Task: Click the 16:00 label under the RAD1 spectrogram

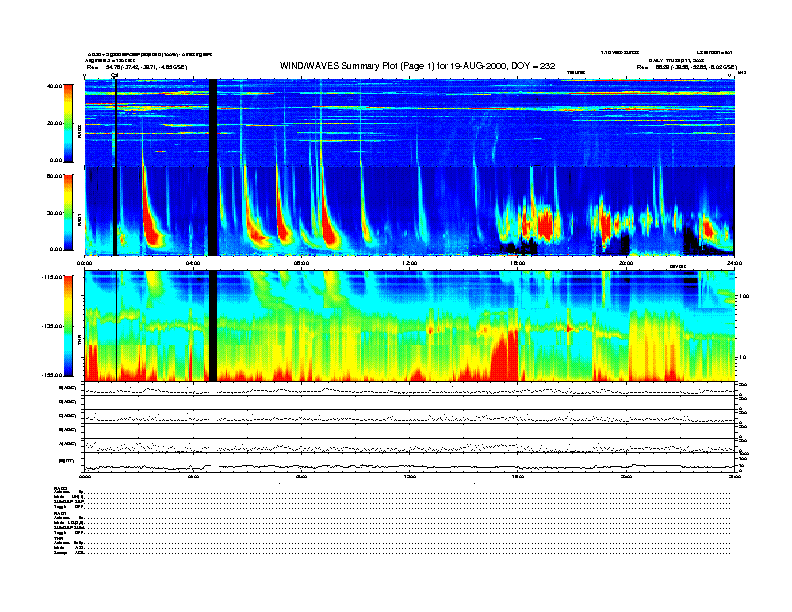Action: pyautogui.click(x=518, y=263)
